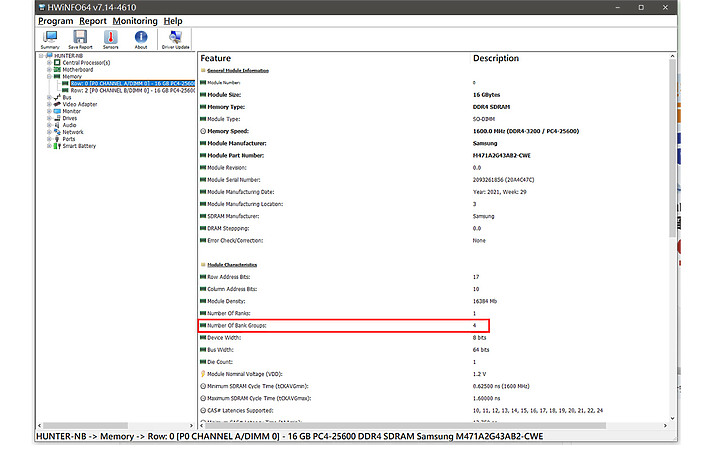Click the Central Processor(s) chip icon
Image resolution: width=720 pixels, height=451 pixels.
(x=57, y=62)
